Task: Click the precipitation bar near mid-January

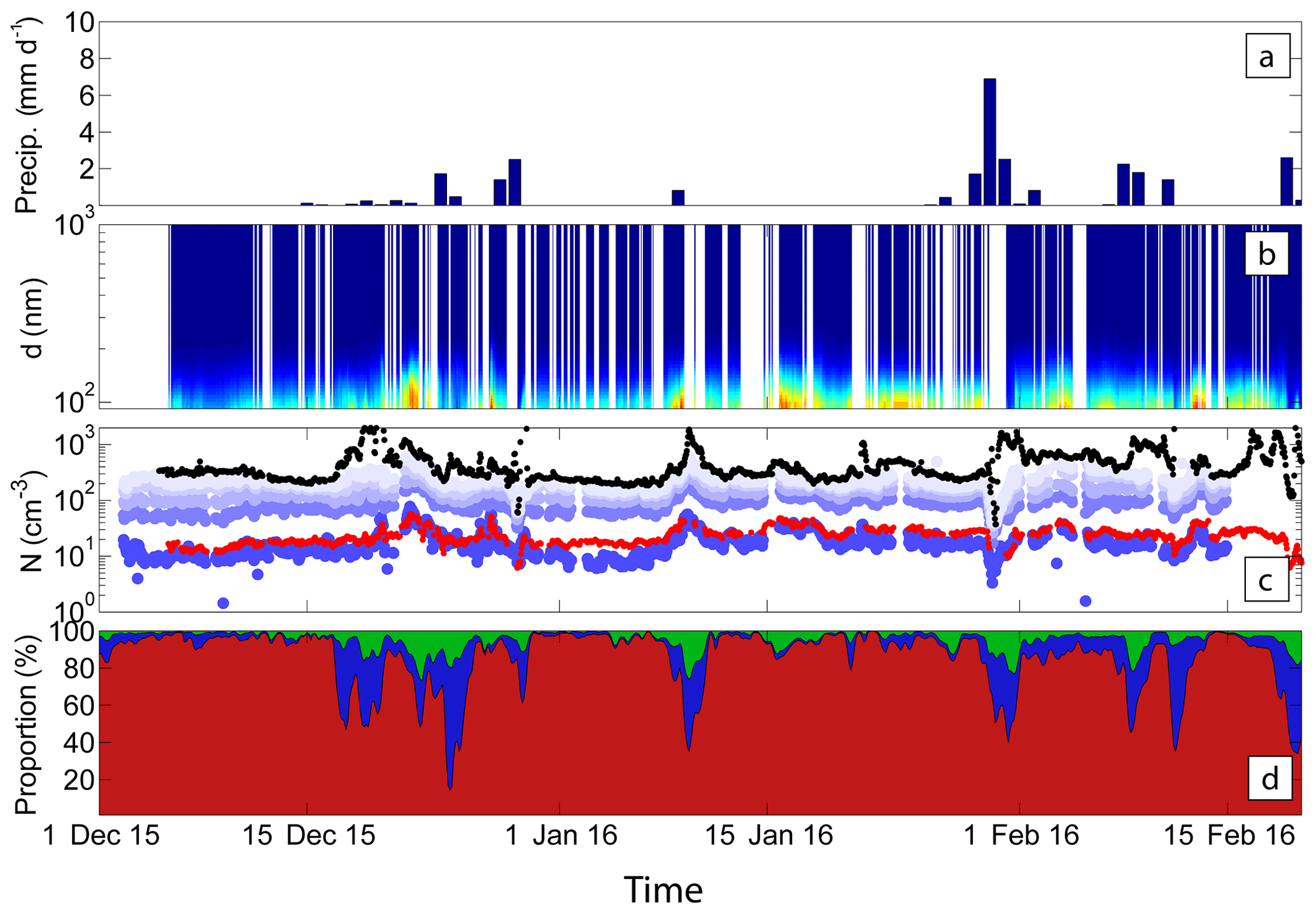Action: point(678,197)
